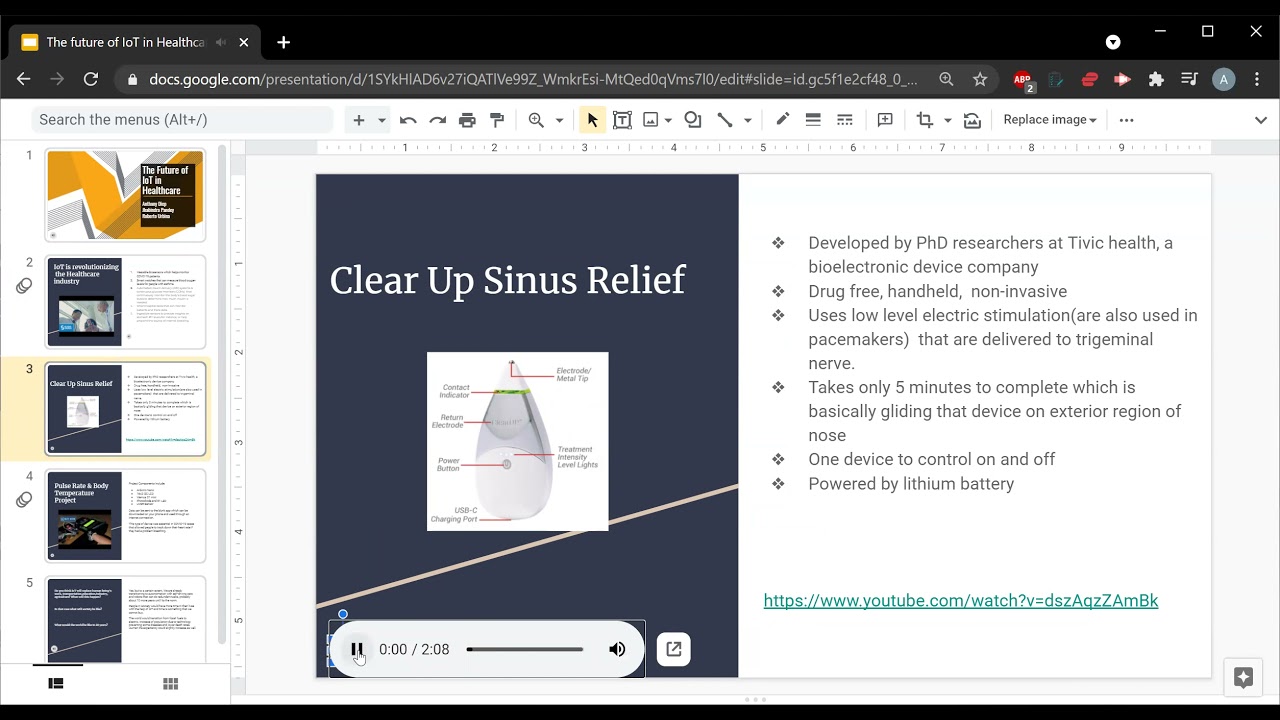
Task: Open the audio in a new window
Action: pos(674,649)
